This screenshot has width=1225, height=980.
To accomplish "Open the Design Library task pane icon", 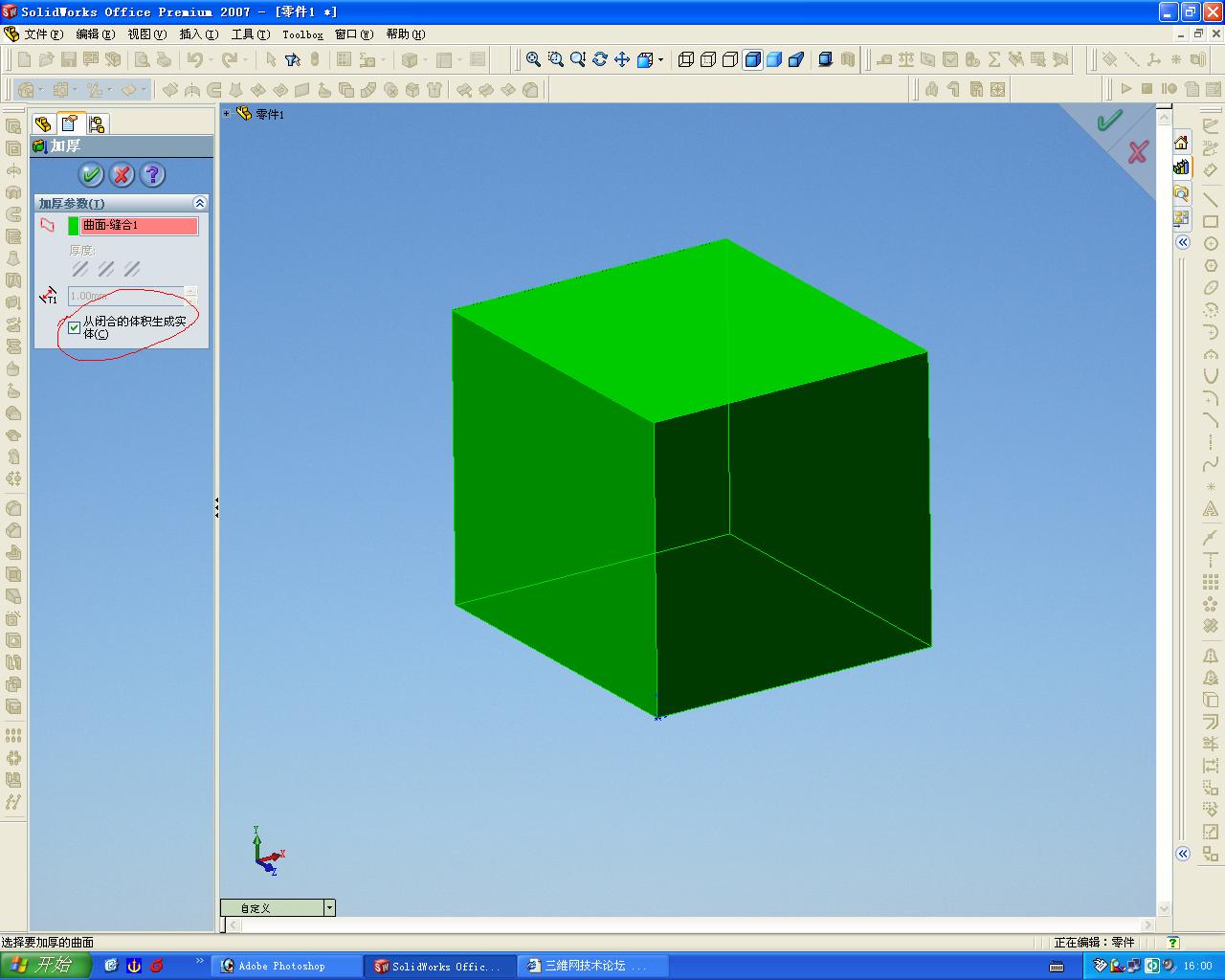I will (x=1181, y=167).
